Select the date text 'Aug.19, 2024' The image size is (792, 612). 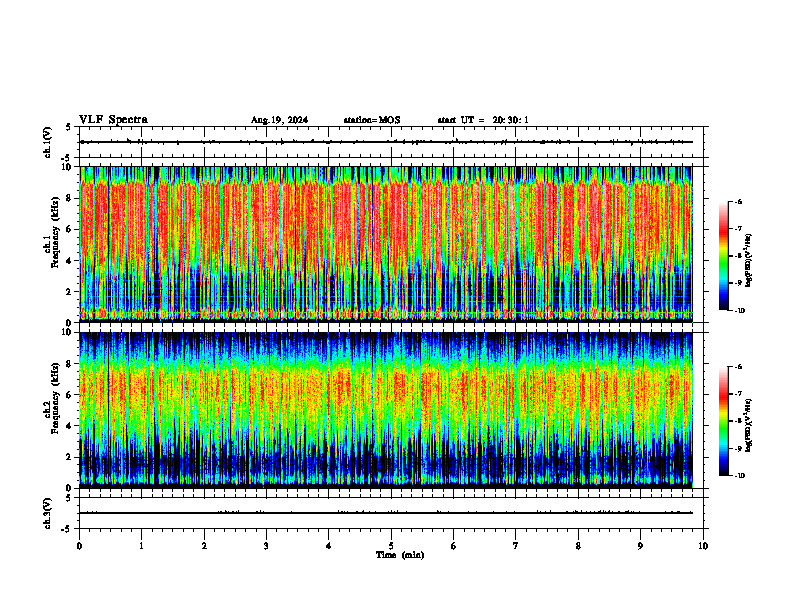[x=279, y=120]
